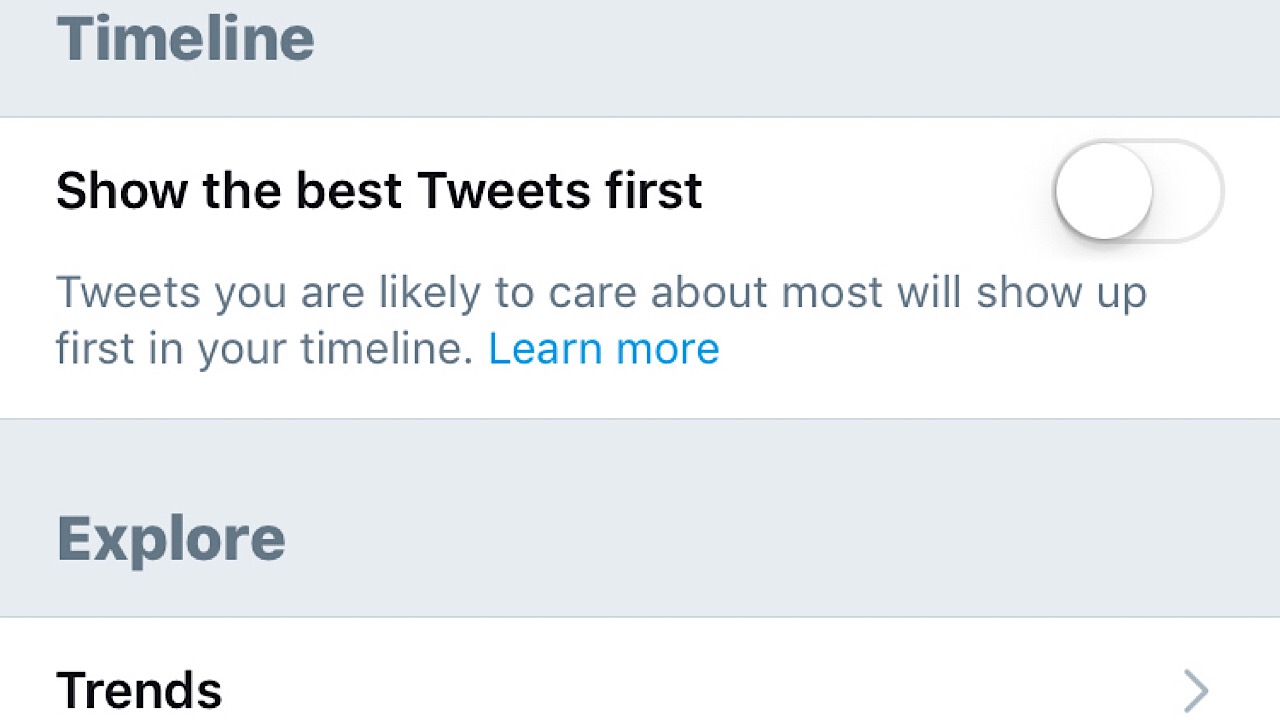Click the blue Learn more hyperlink
Viewport: 1280px width, 720px height.
pyautogui.click(x=603, y=348)
